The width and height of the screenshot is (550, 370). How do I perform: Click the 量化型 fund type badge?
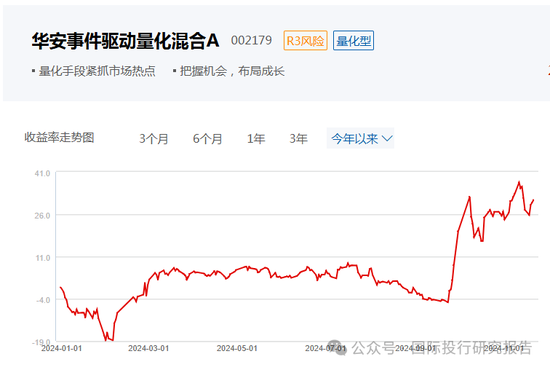pyautogui.click(x=354, y=41)
